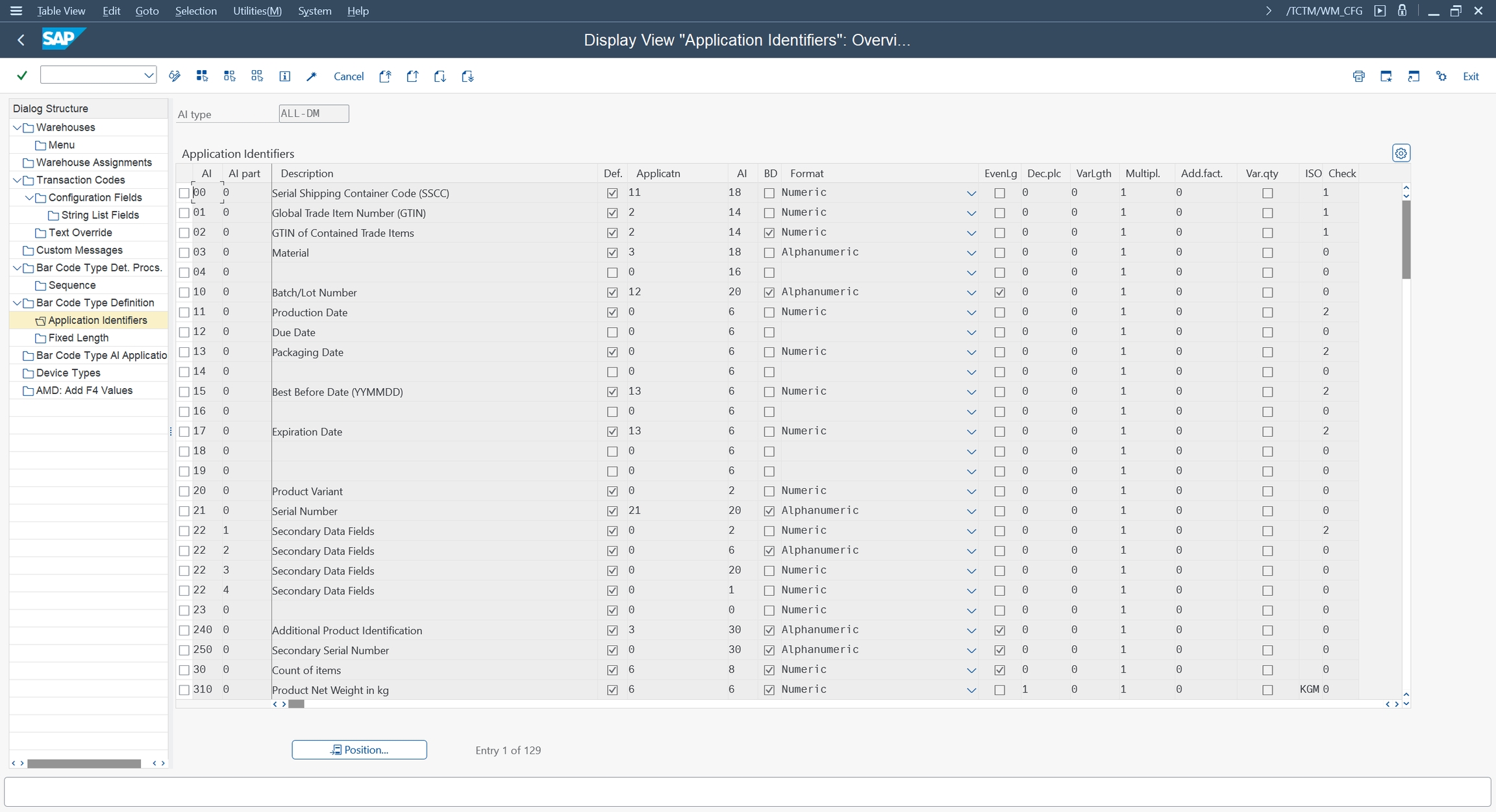
Task: Click the Deselect All entries icon
Action: pyautogui.click(x=257, y=76)
